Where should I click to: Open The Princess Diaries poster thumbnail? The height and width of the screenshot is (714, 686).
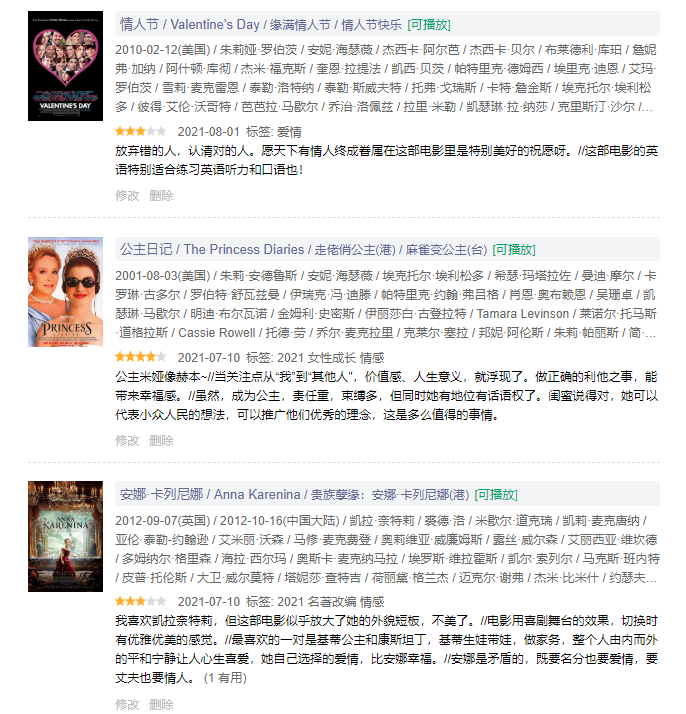tap(65, 292)
